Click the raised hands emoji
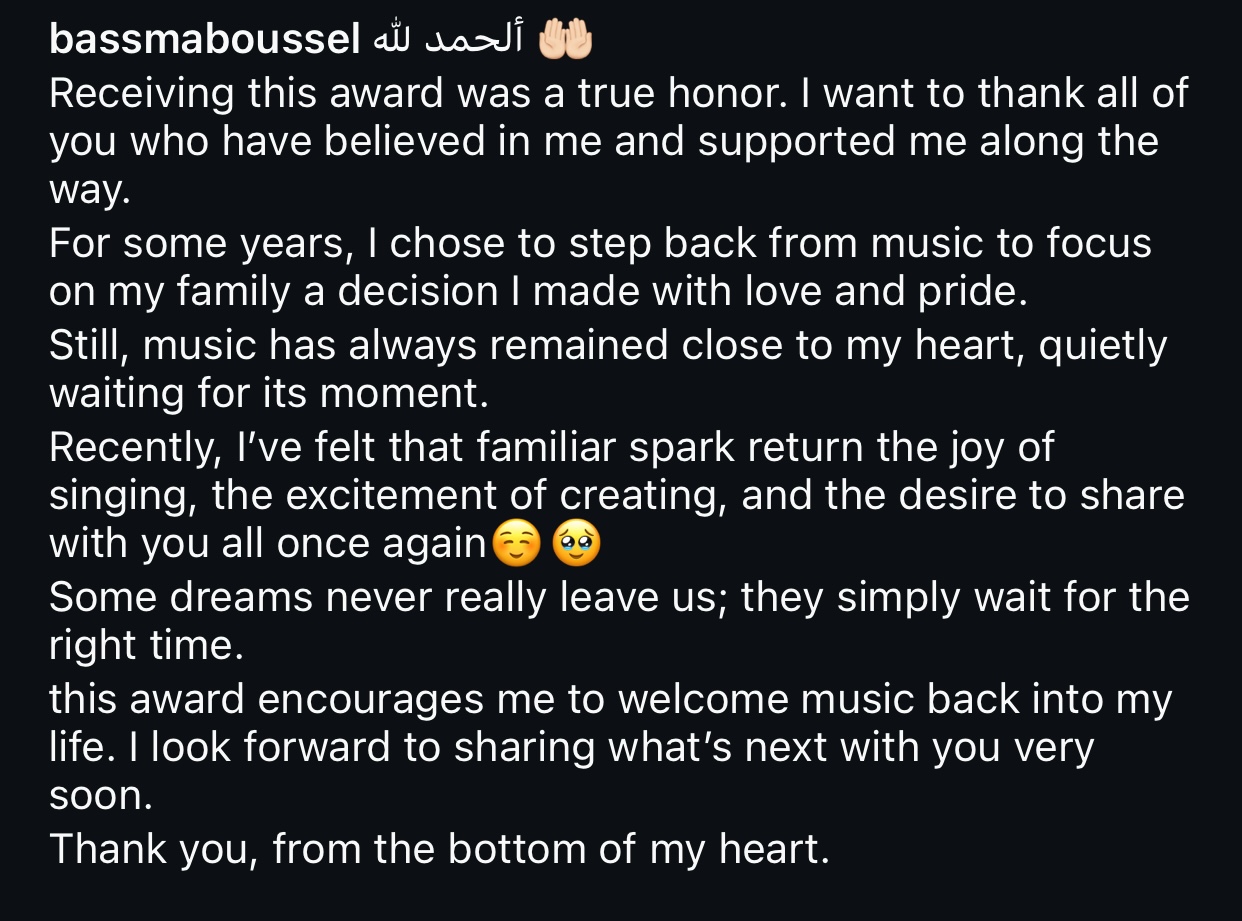Image resolution: width=1242 pixels, height=921 pixels. [566, 40]
